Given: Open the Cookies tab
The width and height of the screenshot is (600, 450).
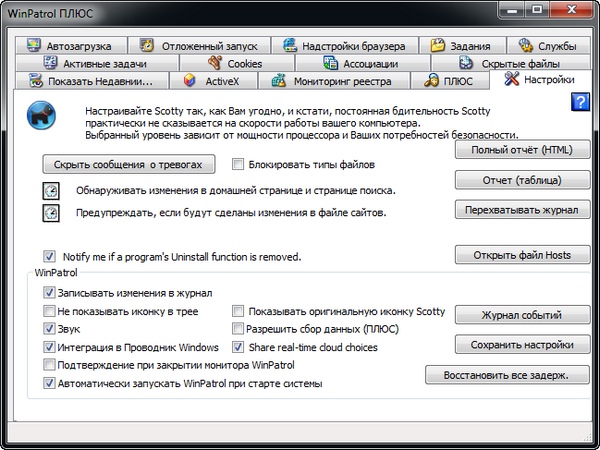Looking at the screenshot, I should point(235,63).
